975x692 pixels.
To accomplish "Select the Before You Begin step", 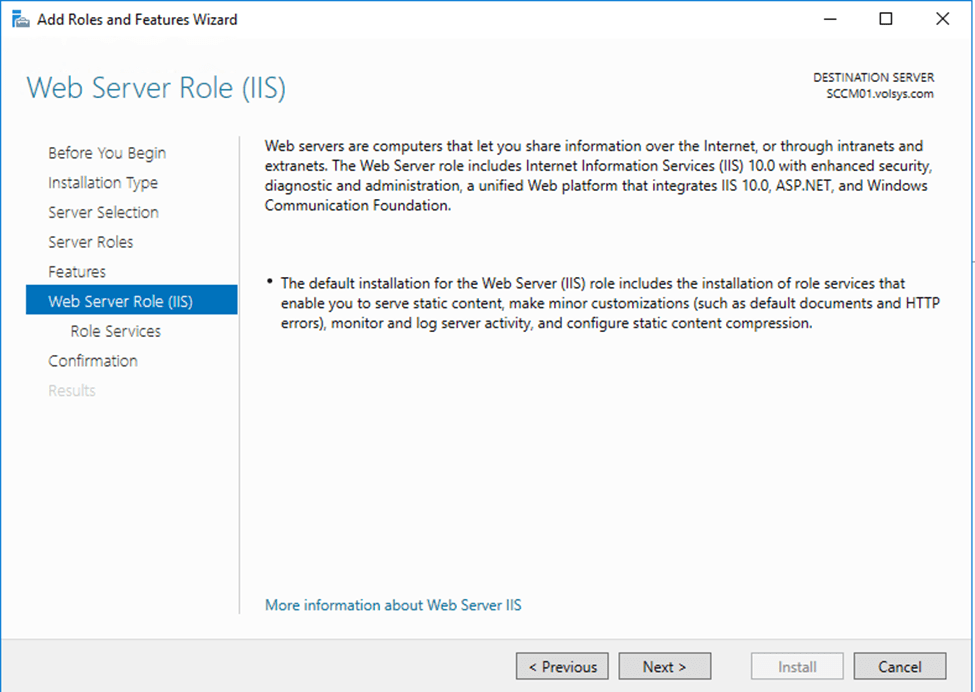I will tap(106, 152).
